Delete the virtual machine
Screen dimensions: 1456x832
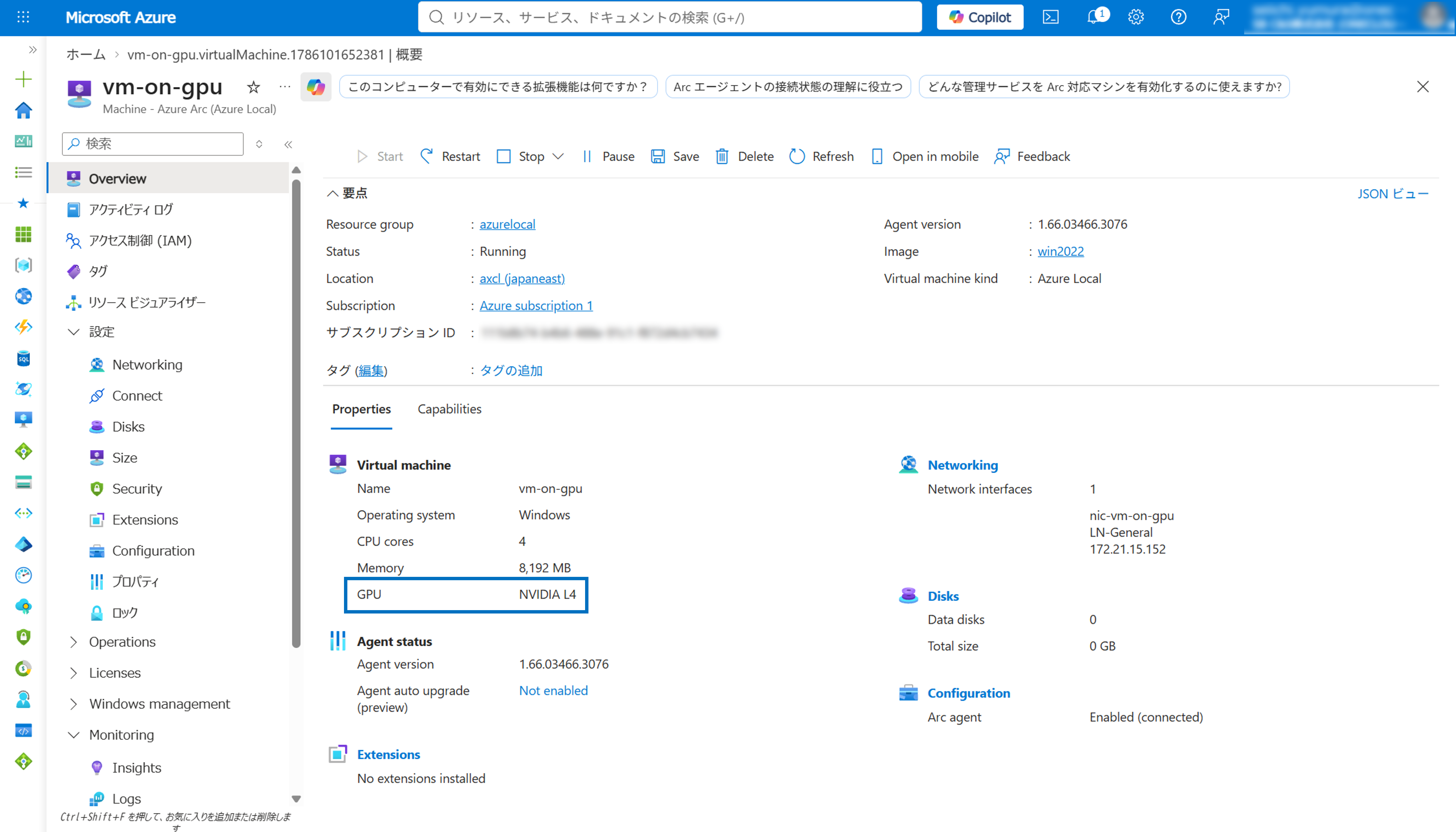744,156
